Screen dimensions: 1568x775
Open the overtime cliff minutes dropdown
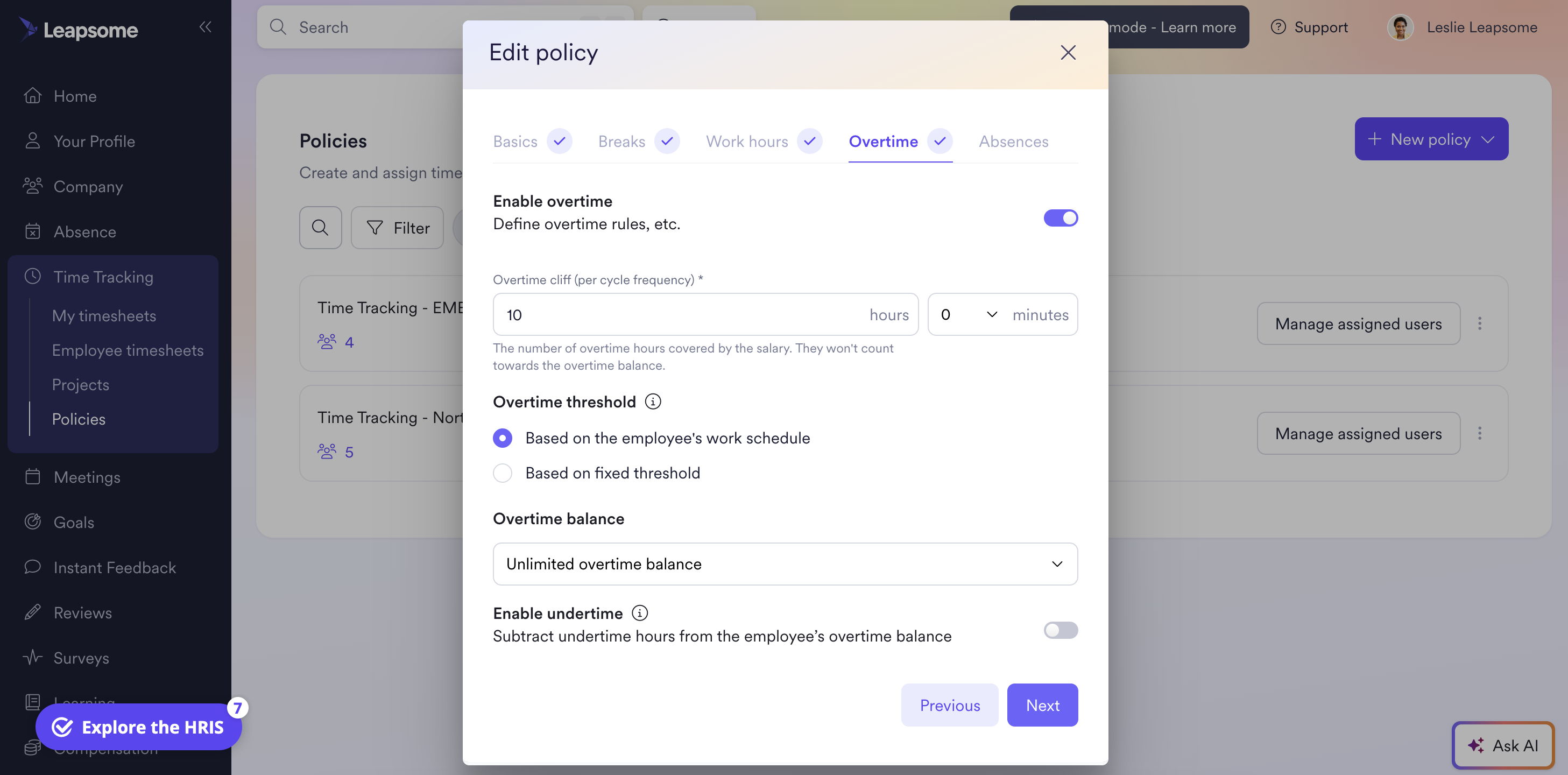(968, 315)
